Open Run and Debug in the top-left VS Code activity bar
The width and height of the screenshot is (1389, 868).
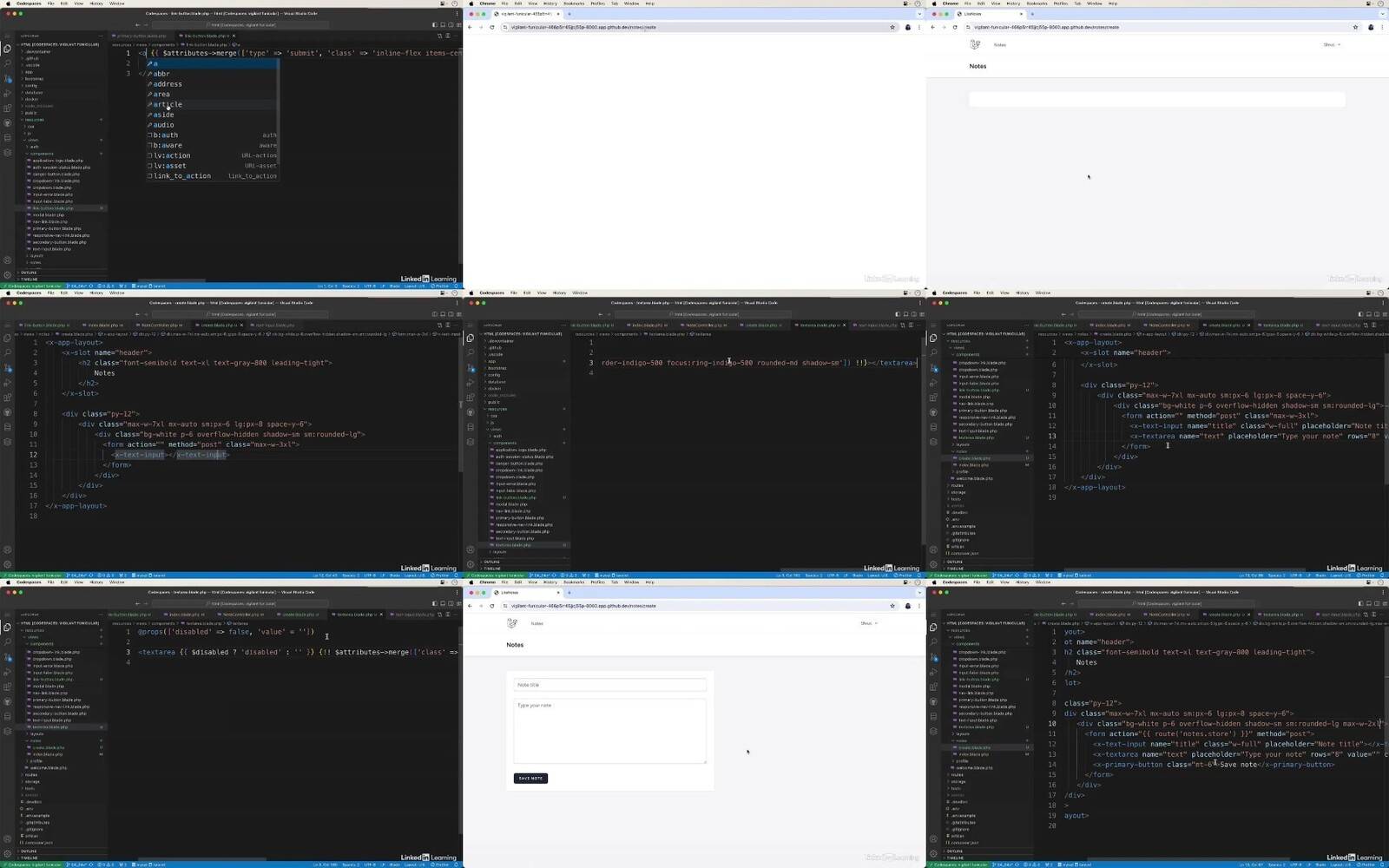pos(7,93)
